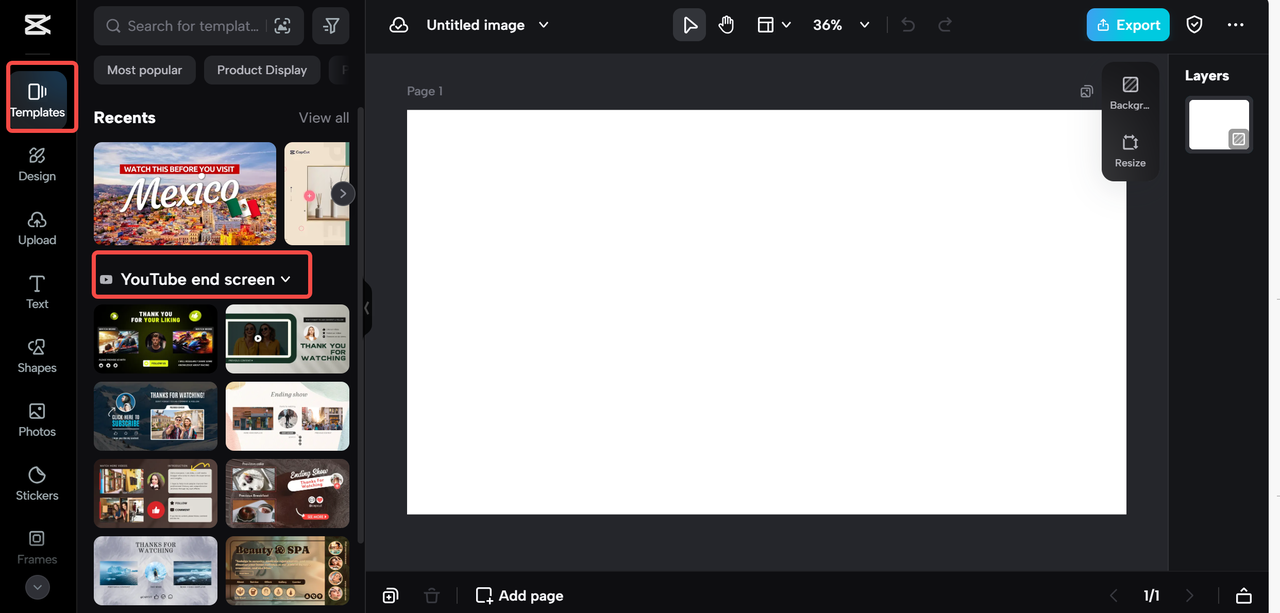Click the delete page trash icon
The height and width of the screenshot is (613, 1280).
coord(431,595)
